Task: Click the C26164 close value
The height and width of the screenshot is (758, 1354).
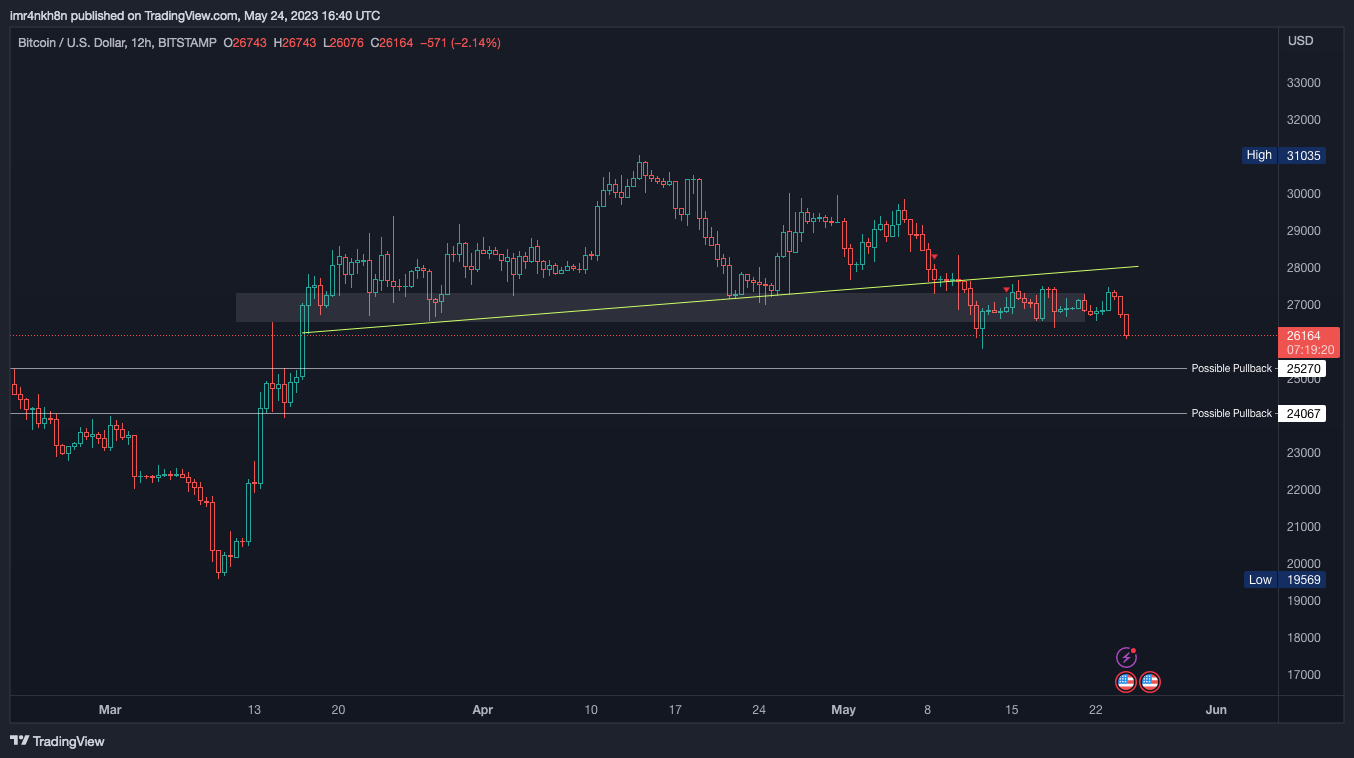Action: [x=392, y=43]
